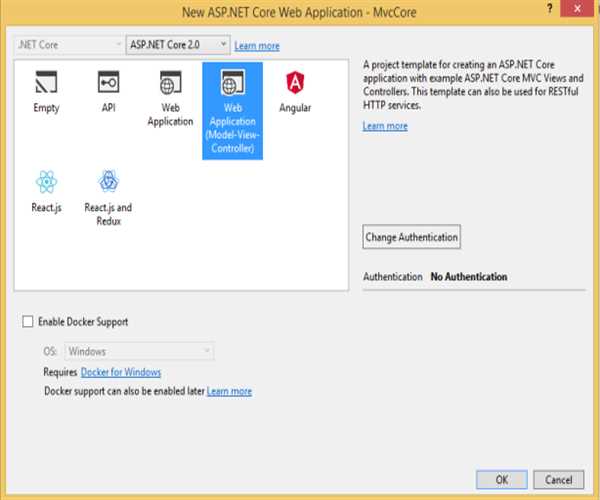Open Learn more link under template description
Viewport: 600px width, 500px height.
385,126
